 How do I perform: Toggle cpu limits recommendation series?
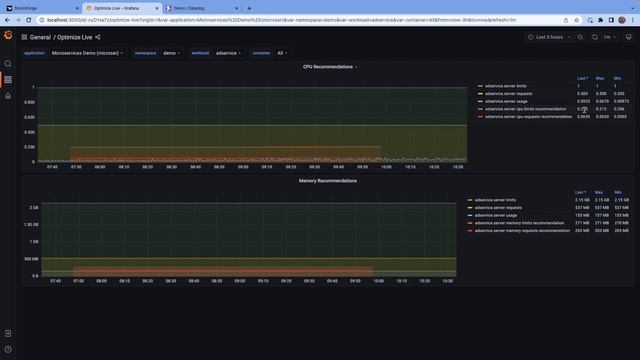(x=525, y=109)
